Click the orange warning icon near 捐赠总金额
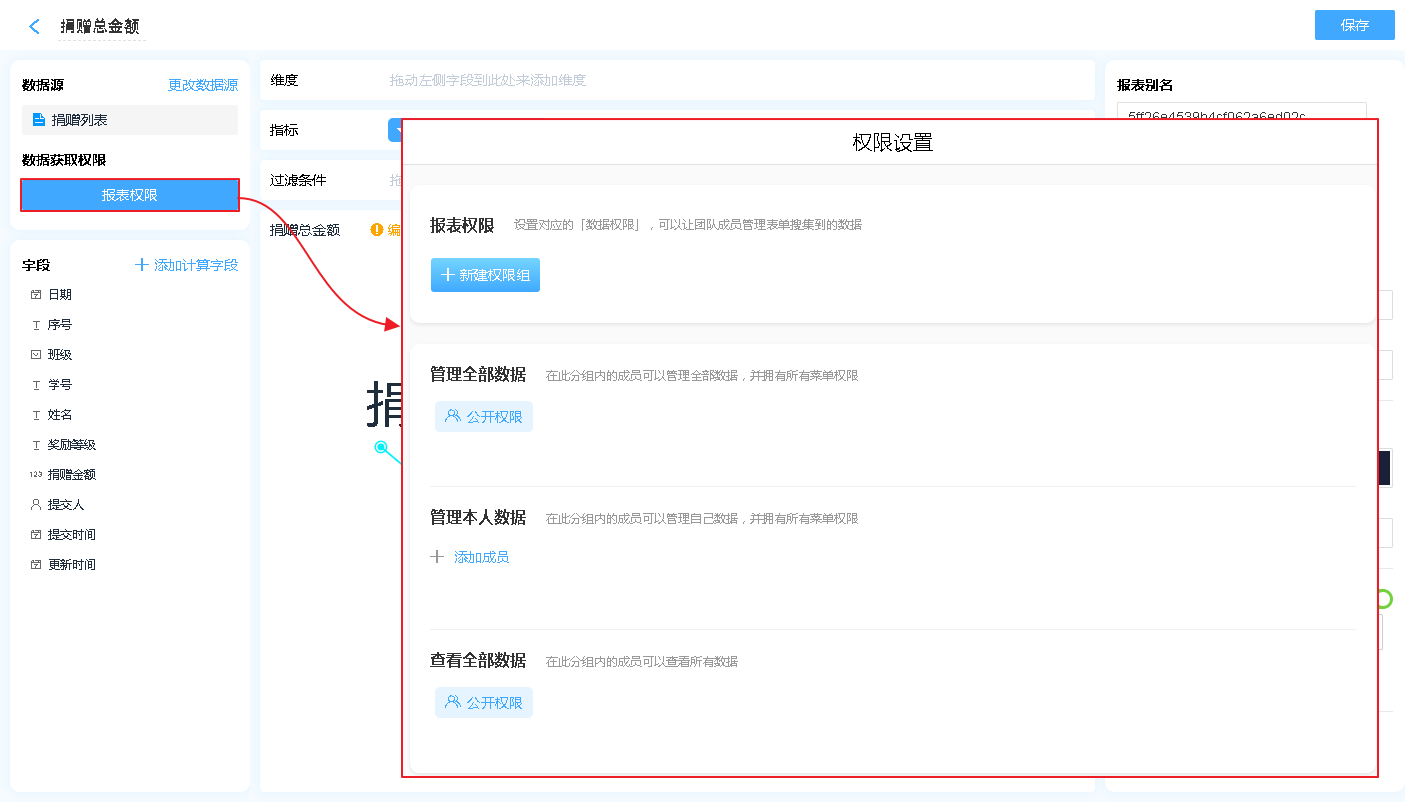 [x=377, y=230]
